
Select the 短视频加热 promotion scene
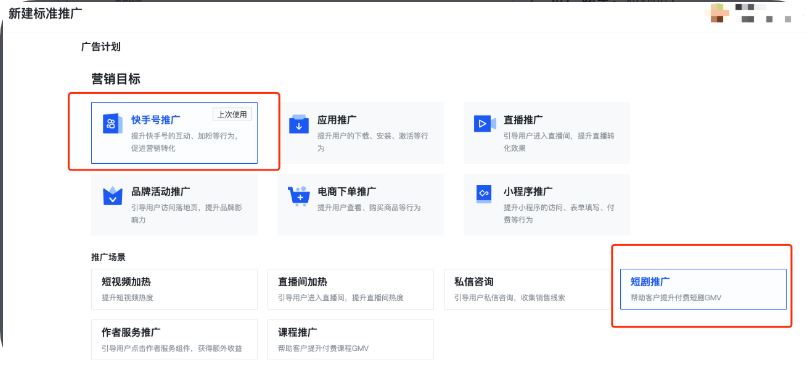174,289
